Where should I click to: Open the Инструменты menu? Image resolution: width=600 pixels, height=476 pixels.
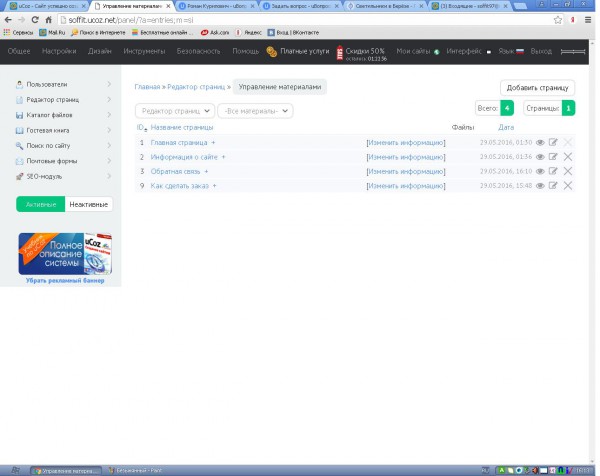pos(144,51)
